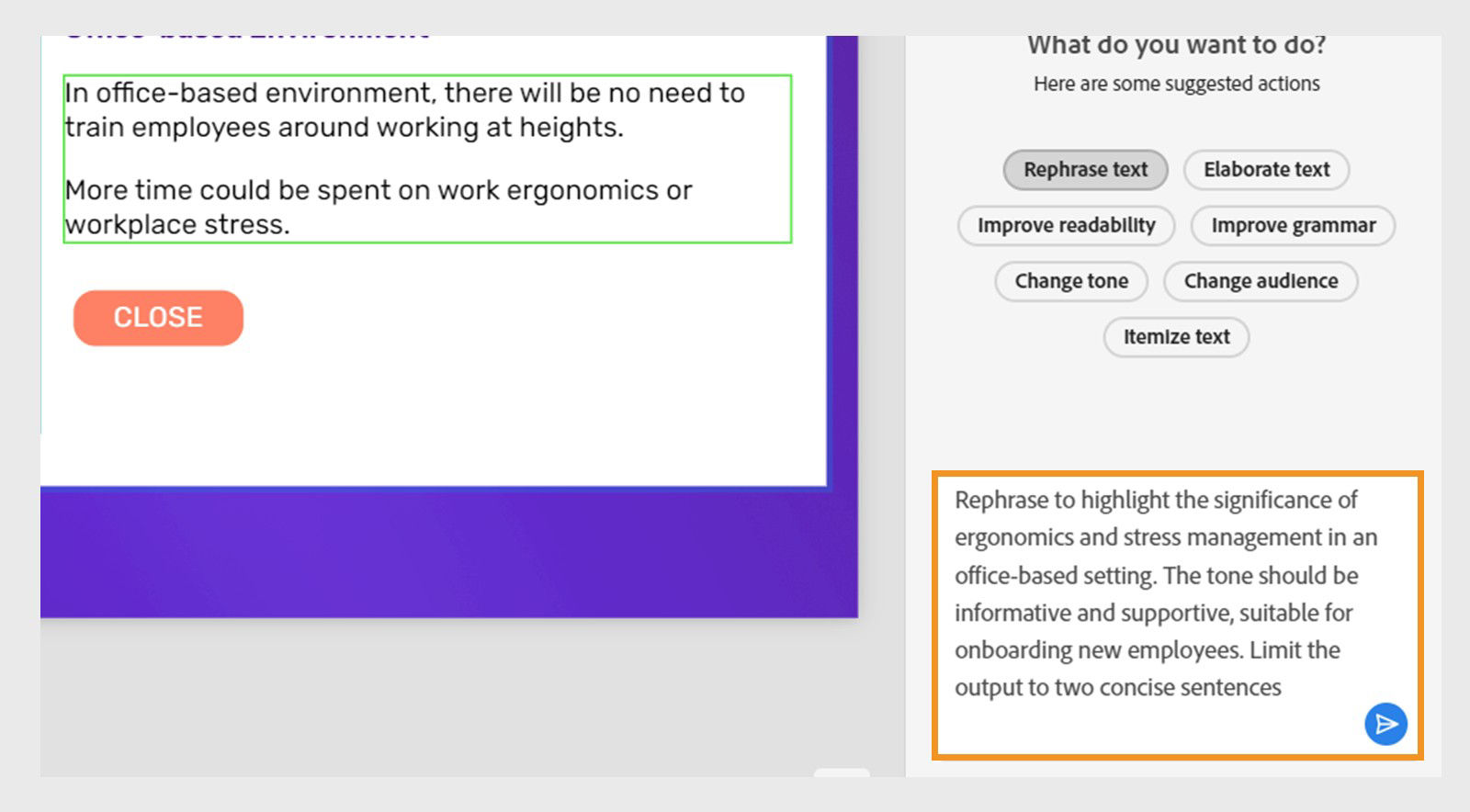Place cursor after 'two concise sentences'

pyautogui.click(x=1283, y=686)
